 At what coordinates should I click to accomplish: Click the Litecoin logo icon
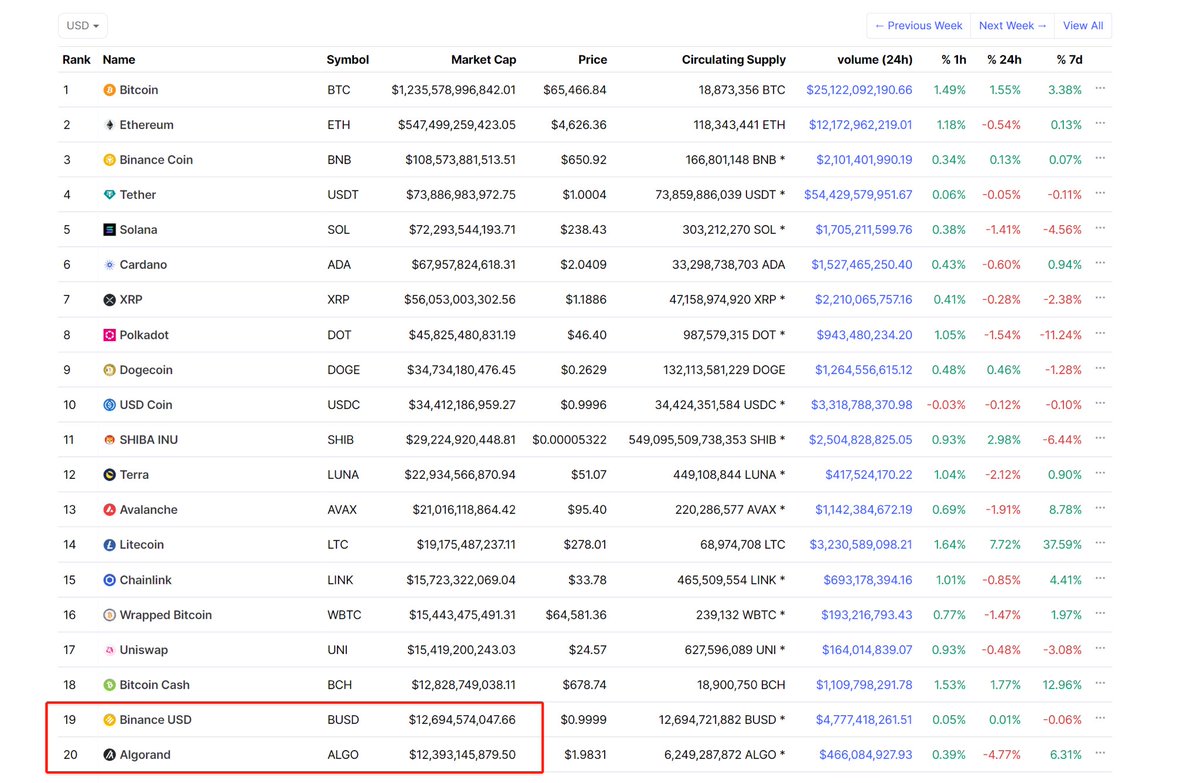point(110,545)
